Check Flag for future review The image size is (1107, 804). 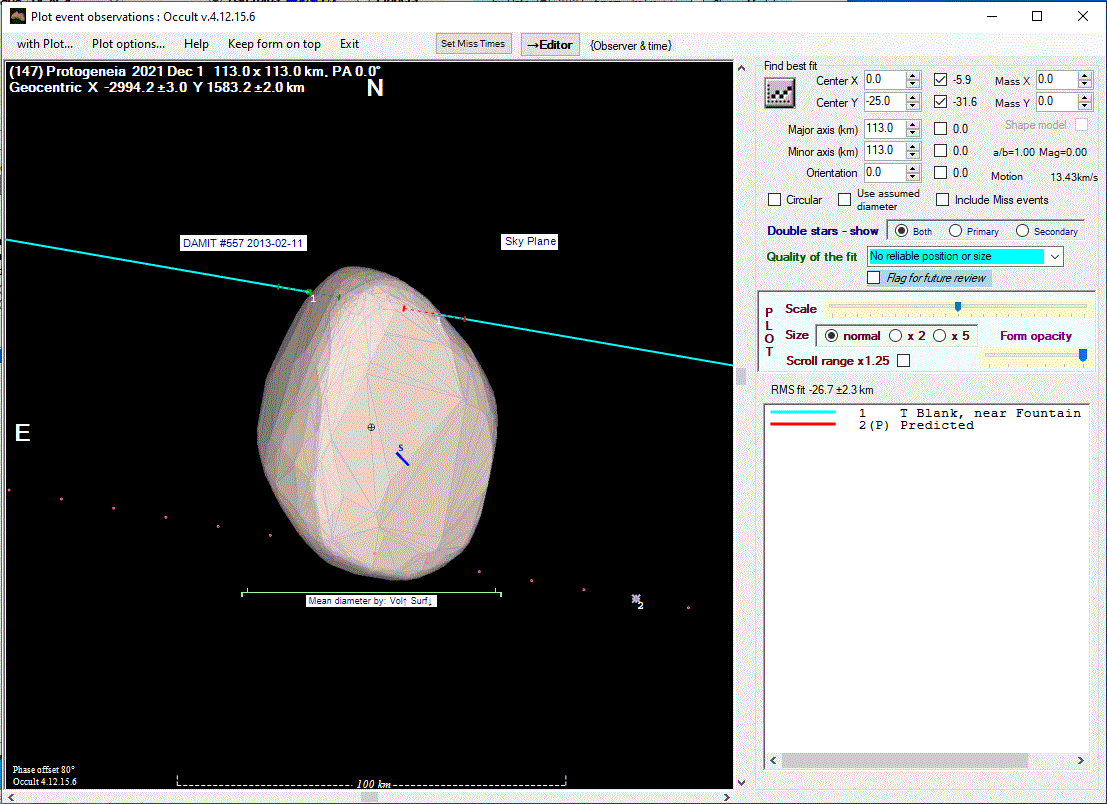[874, 277]
